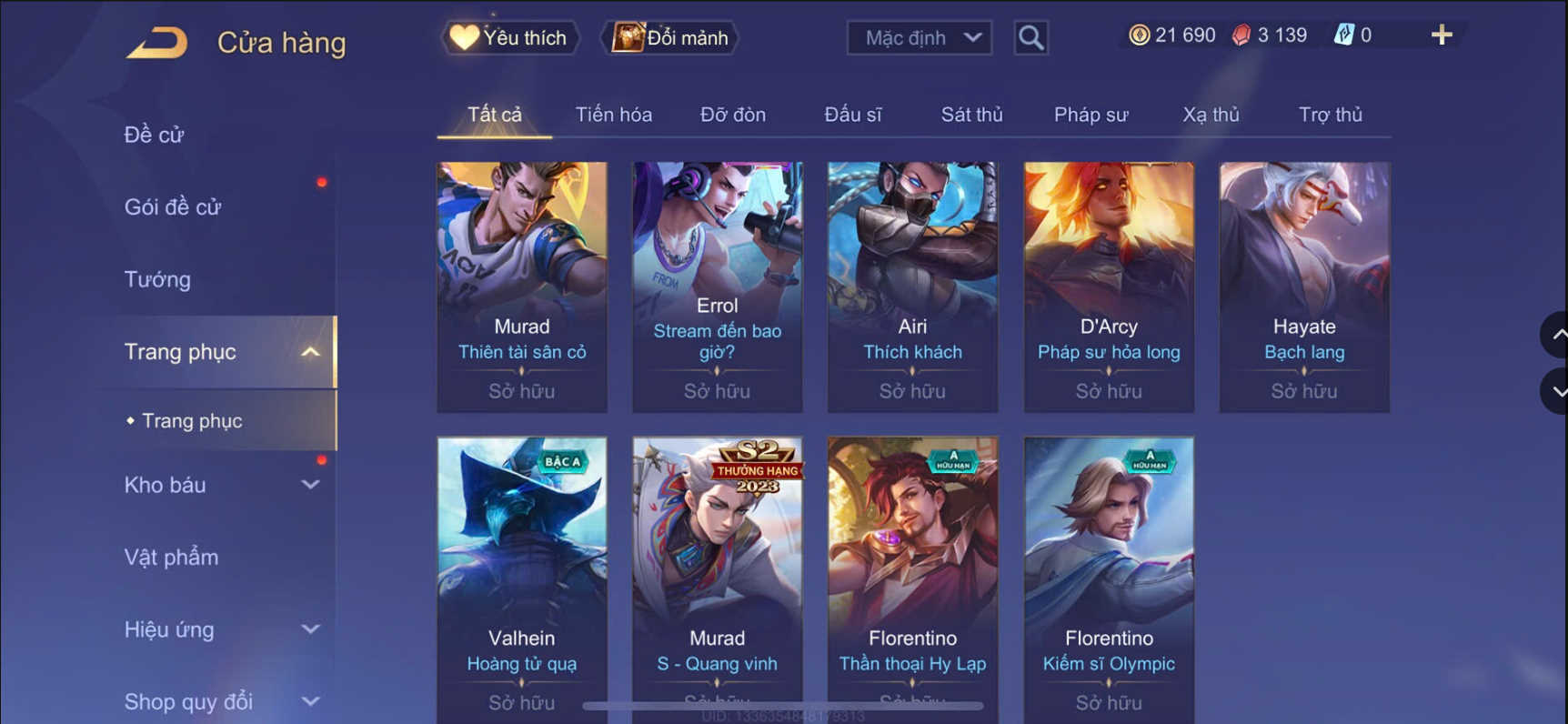Select the Hayate Bạch lang skin card
Viewport: 1568px width, 724px height.
(1304, 287)
